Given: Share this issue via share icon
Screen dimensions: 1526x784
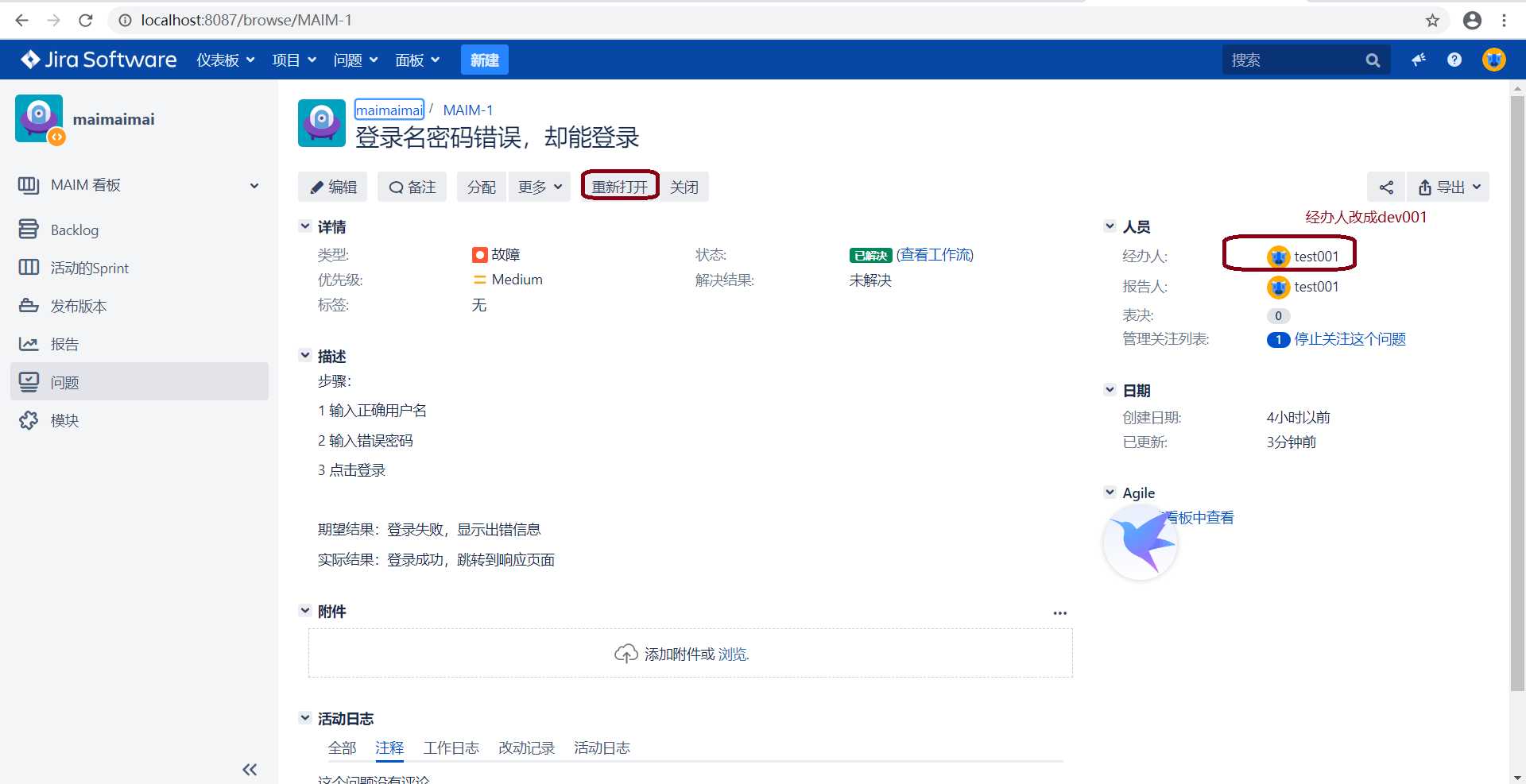Looking at the screenshot, I should tap(1386, 187).
